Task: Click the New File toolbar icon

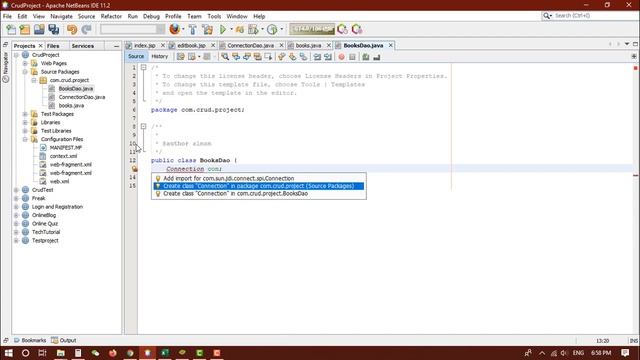Action: tap(11, 29)
